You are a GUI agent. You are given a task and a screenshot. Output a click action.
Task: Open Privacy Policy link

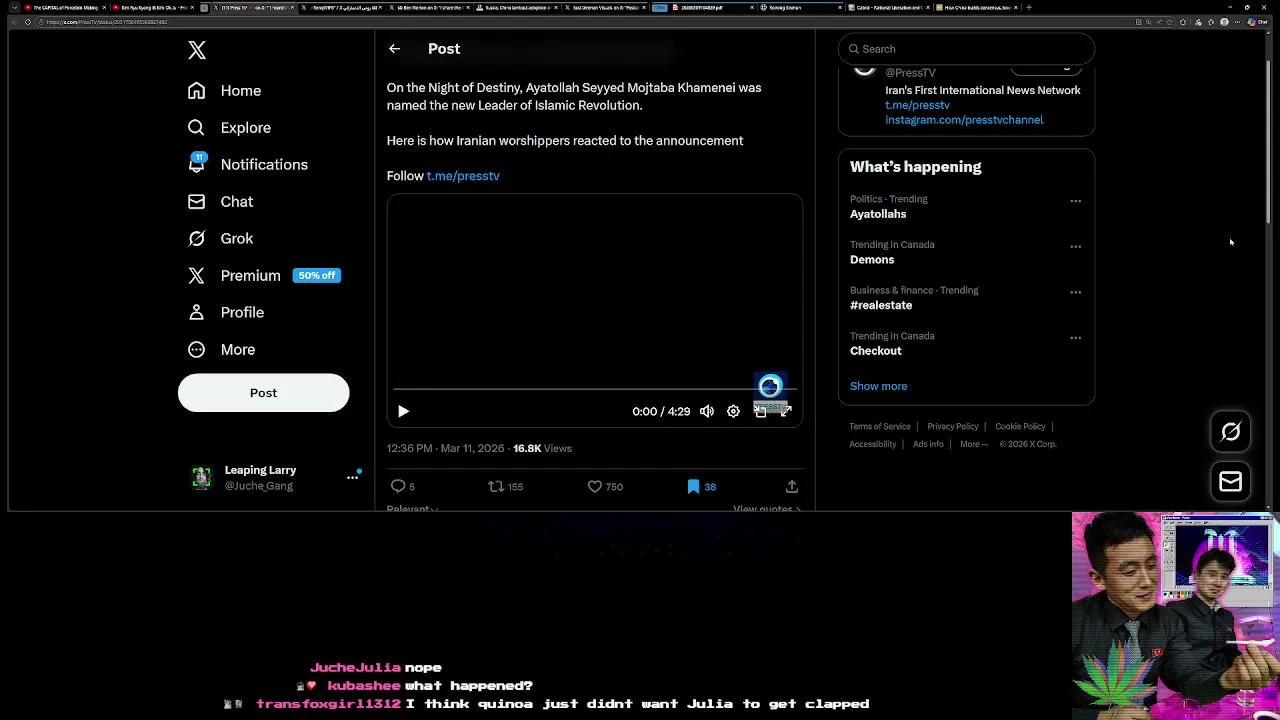[x=953, y=427]
